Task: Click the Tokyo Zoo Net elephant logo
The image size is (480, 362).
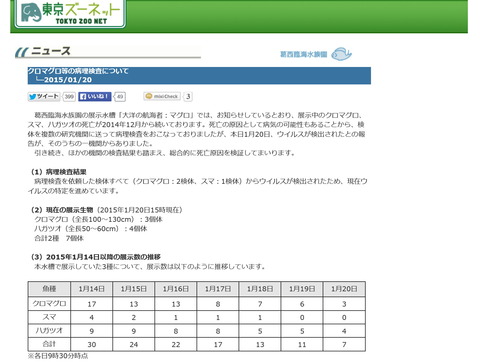Action: point(70,13)
